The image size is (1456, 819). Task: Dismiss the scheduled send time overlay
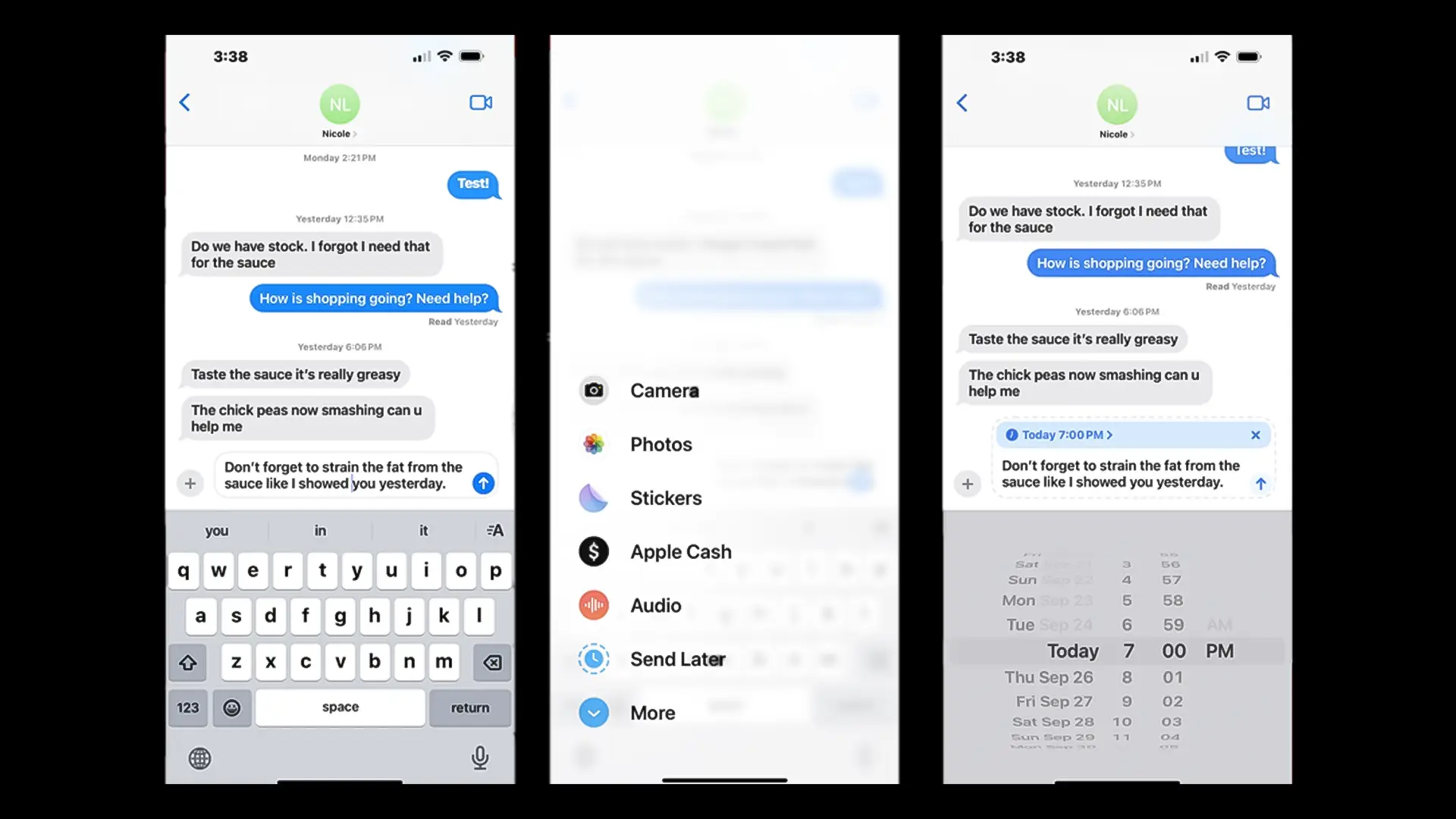1255,434
